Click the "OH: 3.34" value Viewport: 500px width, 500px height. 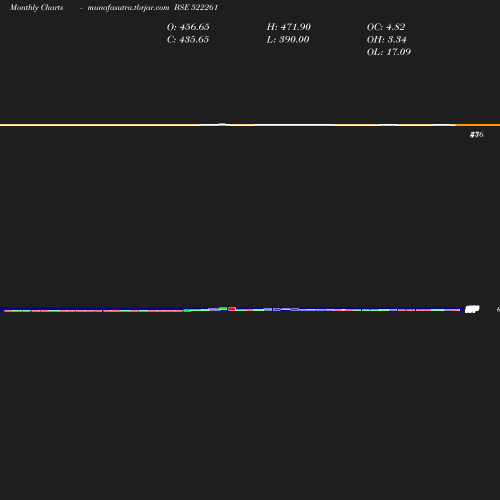[387, 39]
